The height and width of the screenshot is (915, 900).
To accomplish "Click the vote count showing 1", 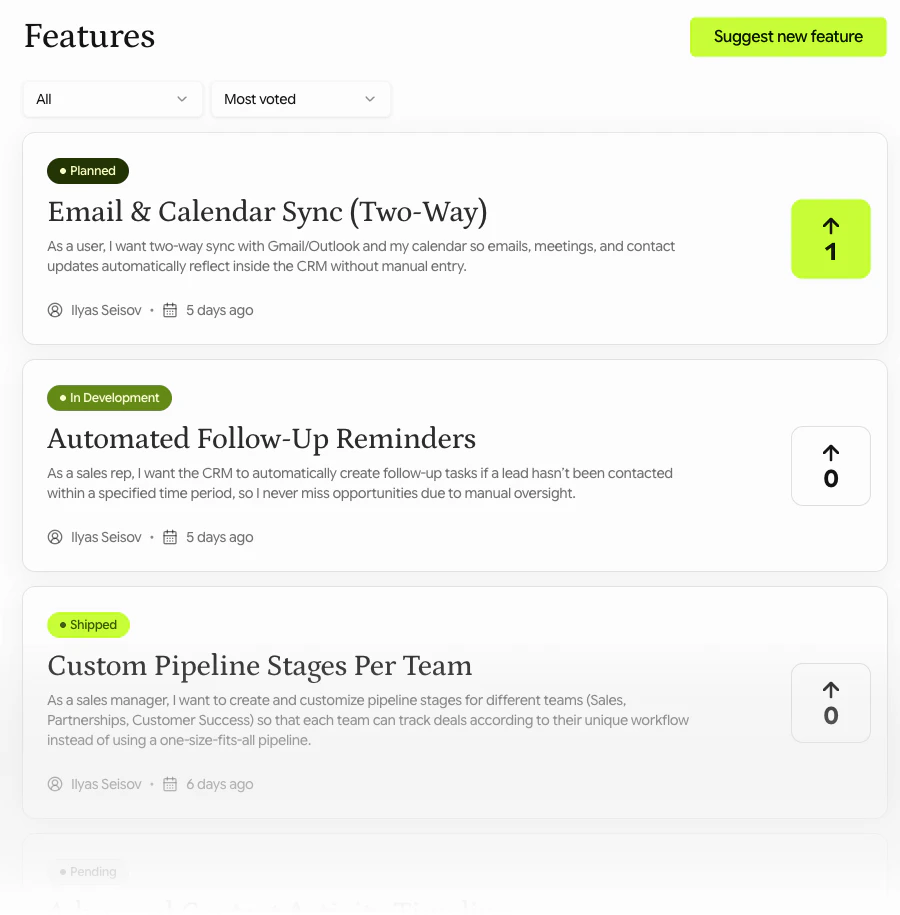I will pos(830,253).
